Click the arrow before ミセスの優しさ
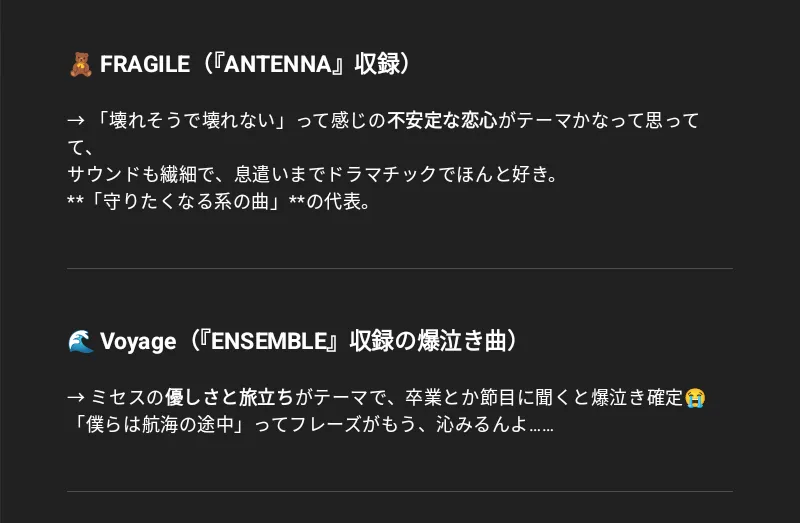The image size is (800, 523). pyautogui.click(x=76, y=398)
